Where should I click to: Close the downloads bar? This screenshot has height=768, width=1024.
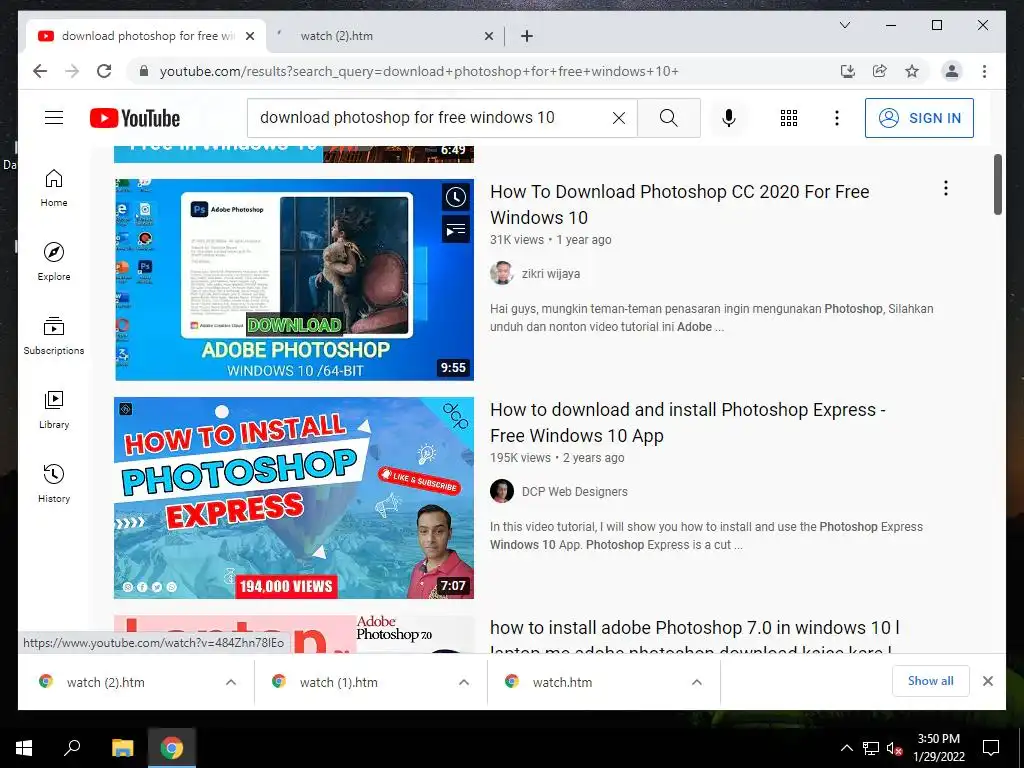(987, 681)
